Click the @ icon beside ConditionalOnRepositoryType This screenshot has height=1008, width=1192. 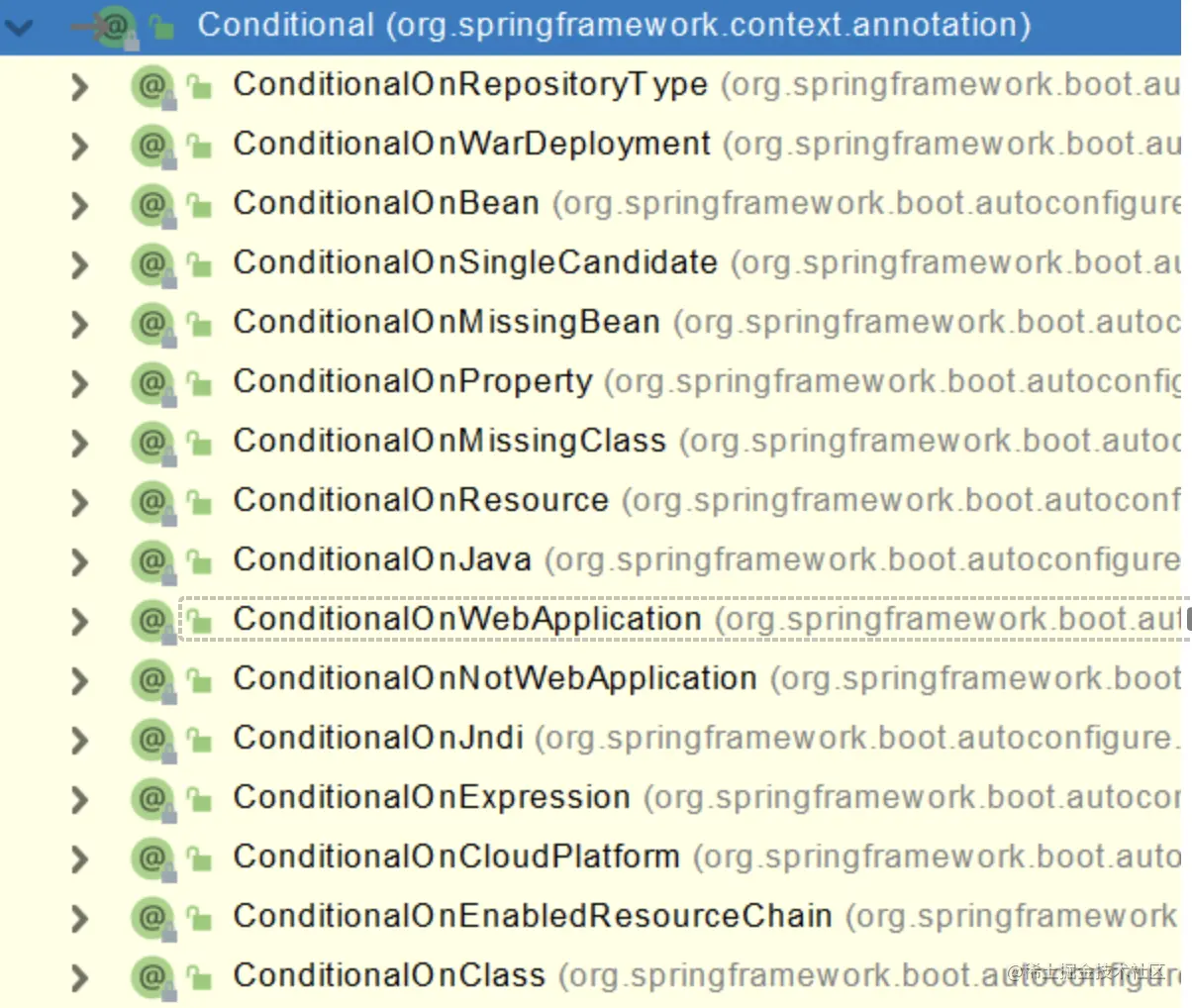153,87
